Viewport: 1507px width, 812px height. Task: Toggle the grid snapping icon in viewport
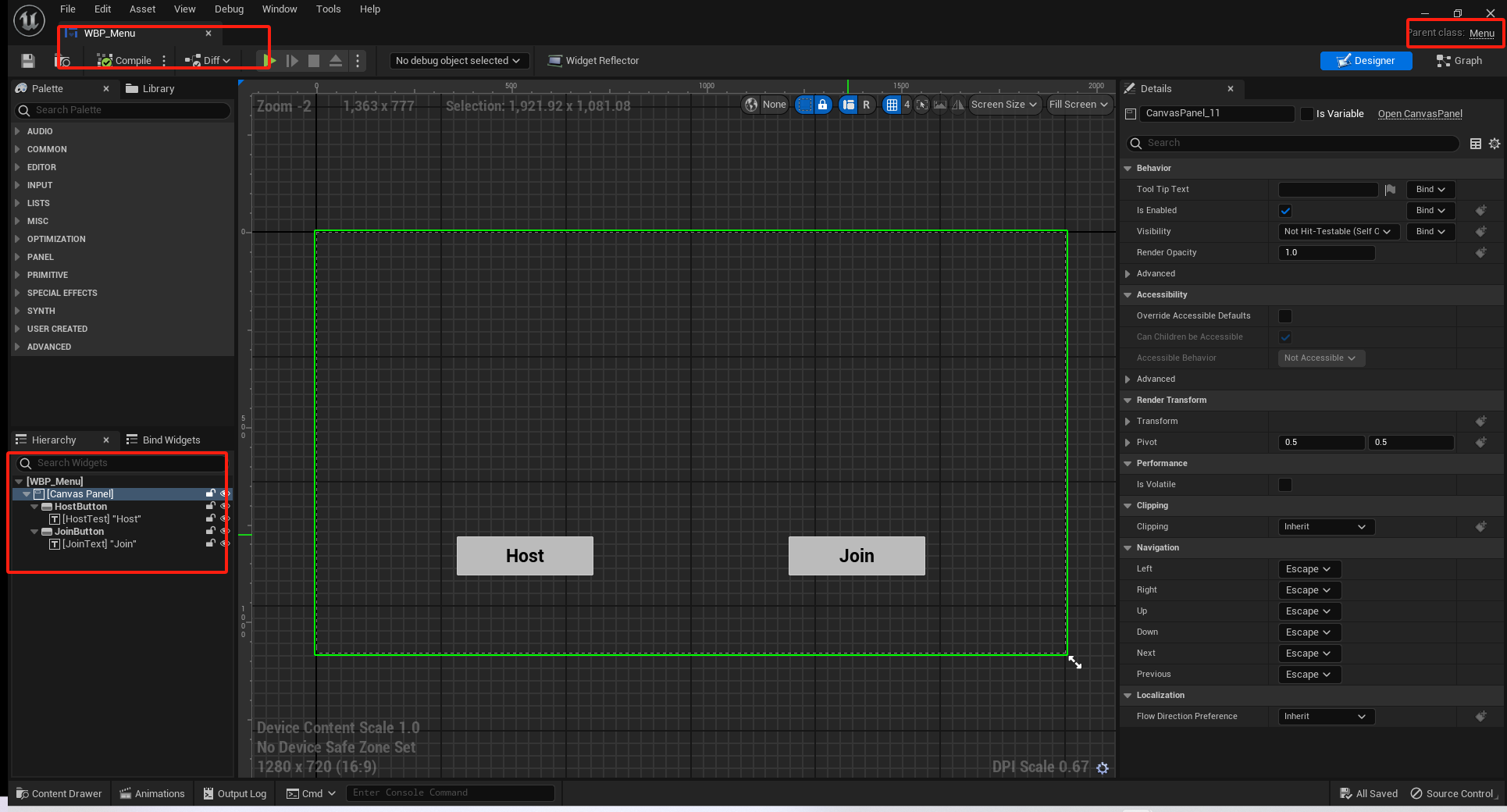pos(891,105)
